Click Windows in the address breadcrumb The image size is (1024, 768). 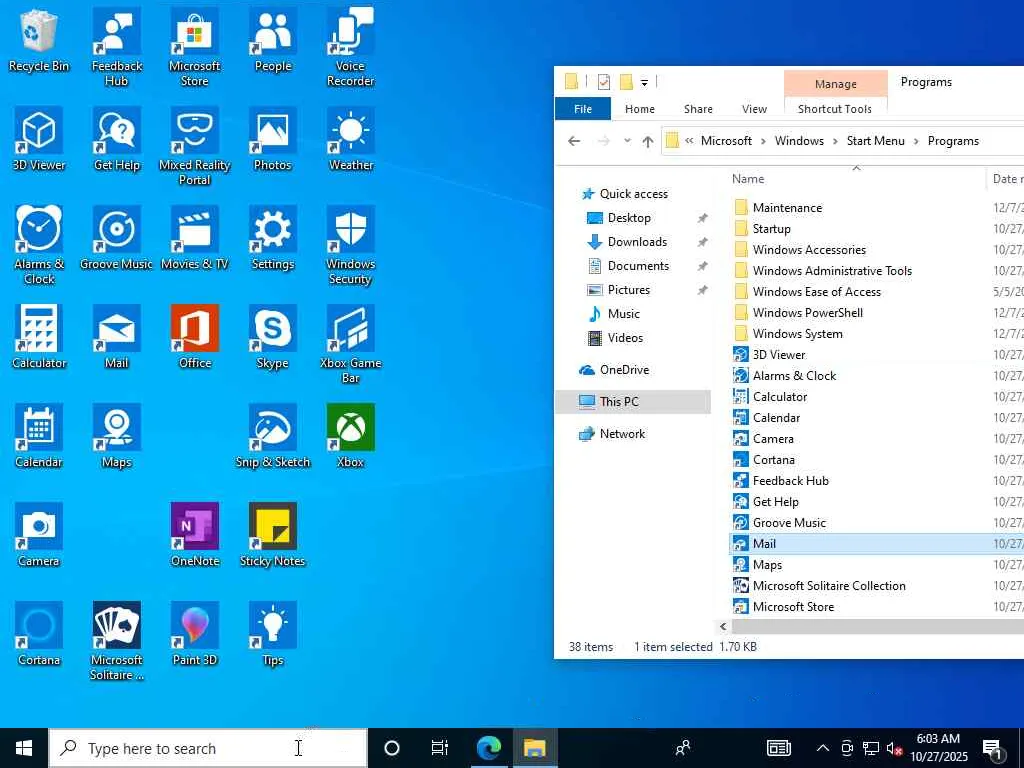pyautogui.click(x=799, y=141)
